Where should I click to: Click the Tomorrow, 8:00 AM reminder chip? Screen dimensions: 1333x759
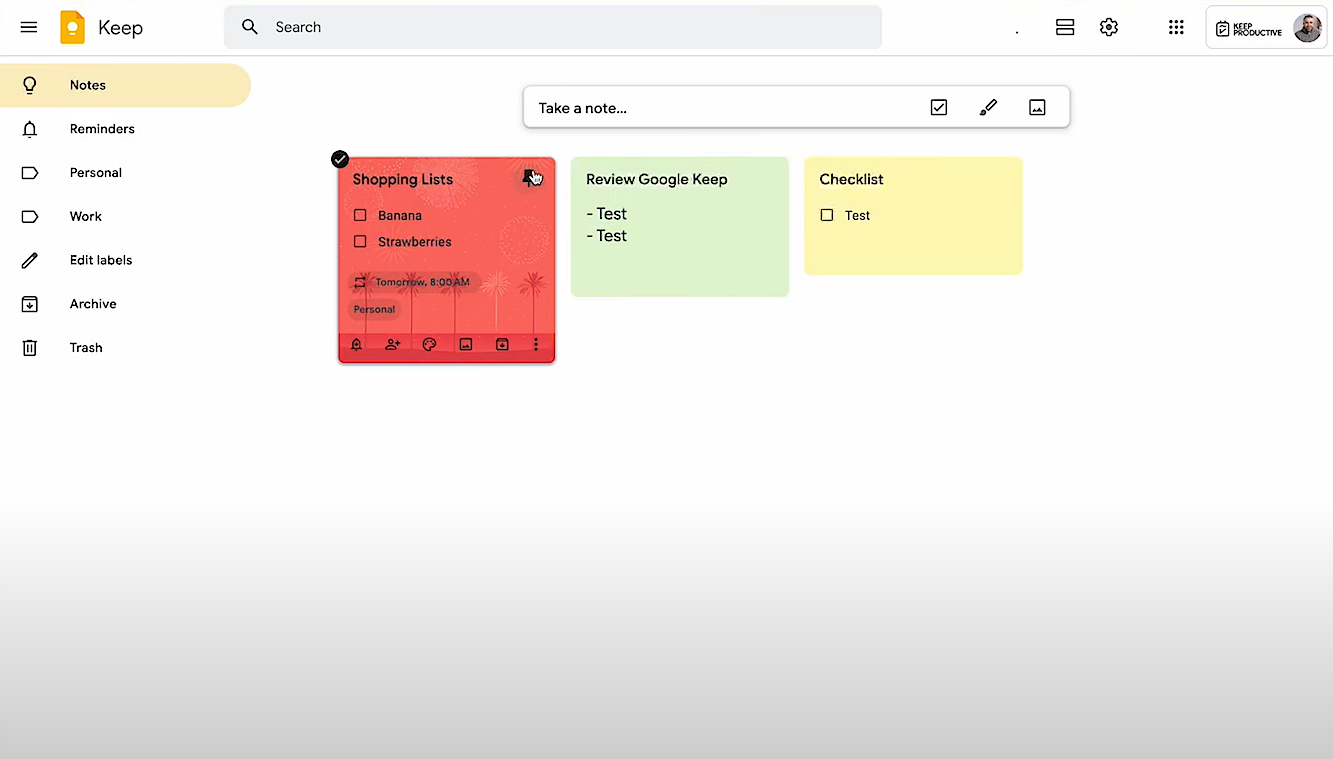tap(414, 282)
